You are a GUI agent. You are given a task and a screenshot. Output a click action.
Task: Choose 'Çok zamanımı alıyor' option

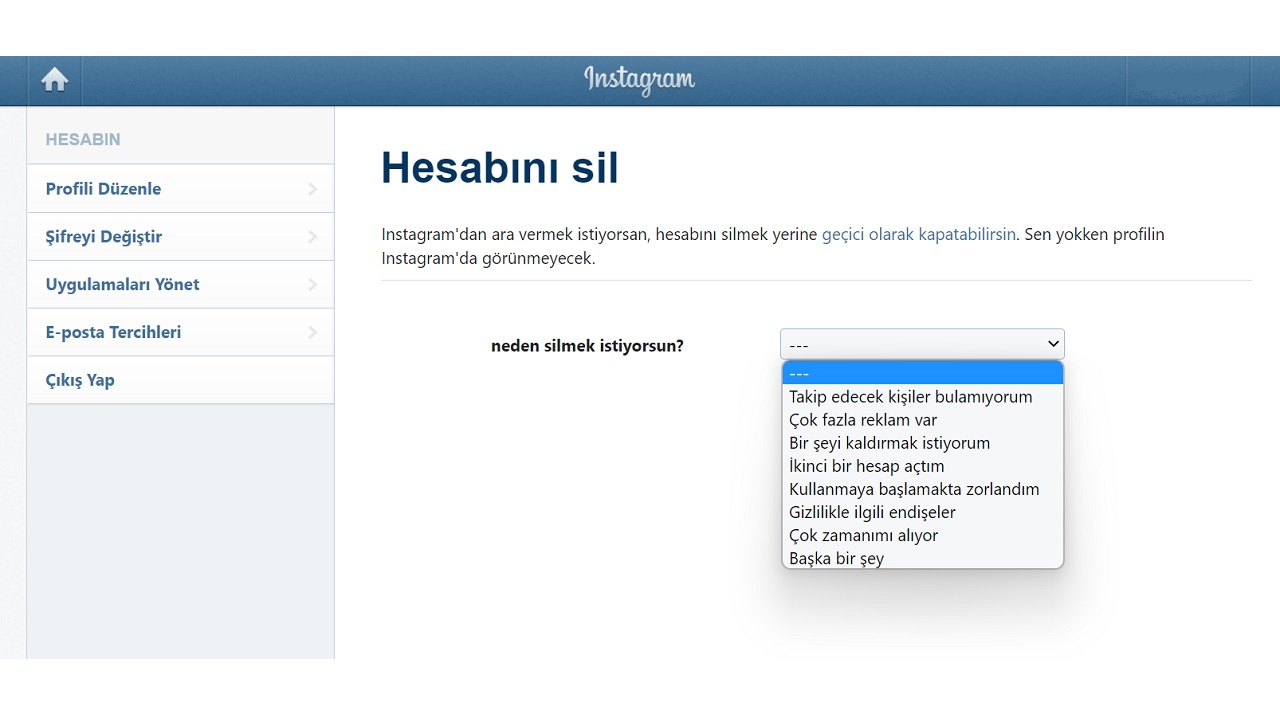(x=922, y=535)
